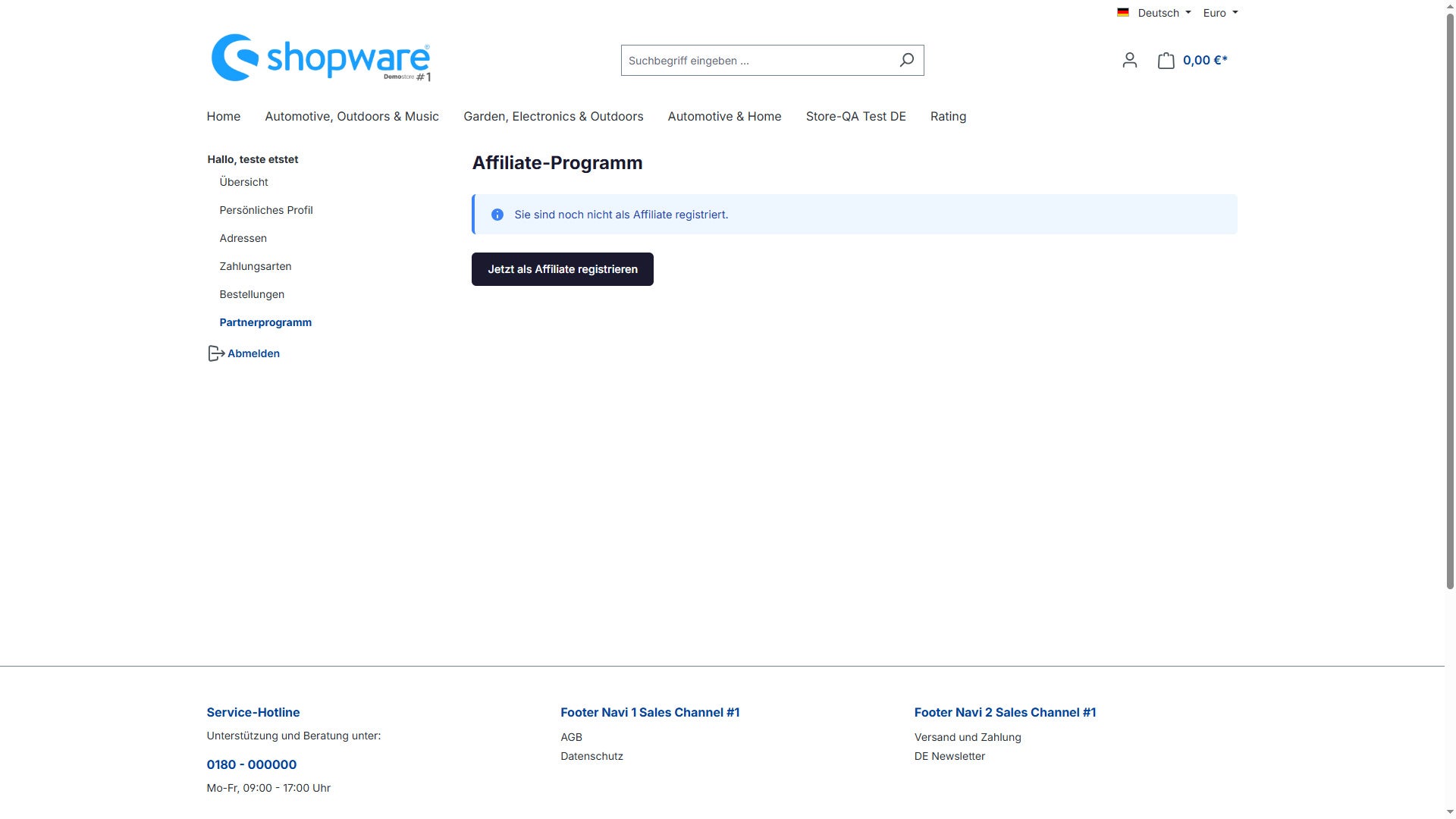The width and height of the screenshot is (1456, 819).
Task: Select the Rating menu item
Action: 948,116
